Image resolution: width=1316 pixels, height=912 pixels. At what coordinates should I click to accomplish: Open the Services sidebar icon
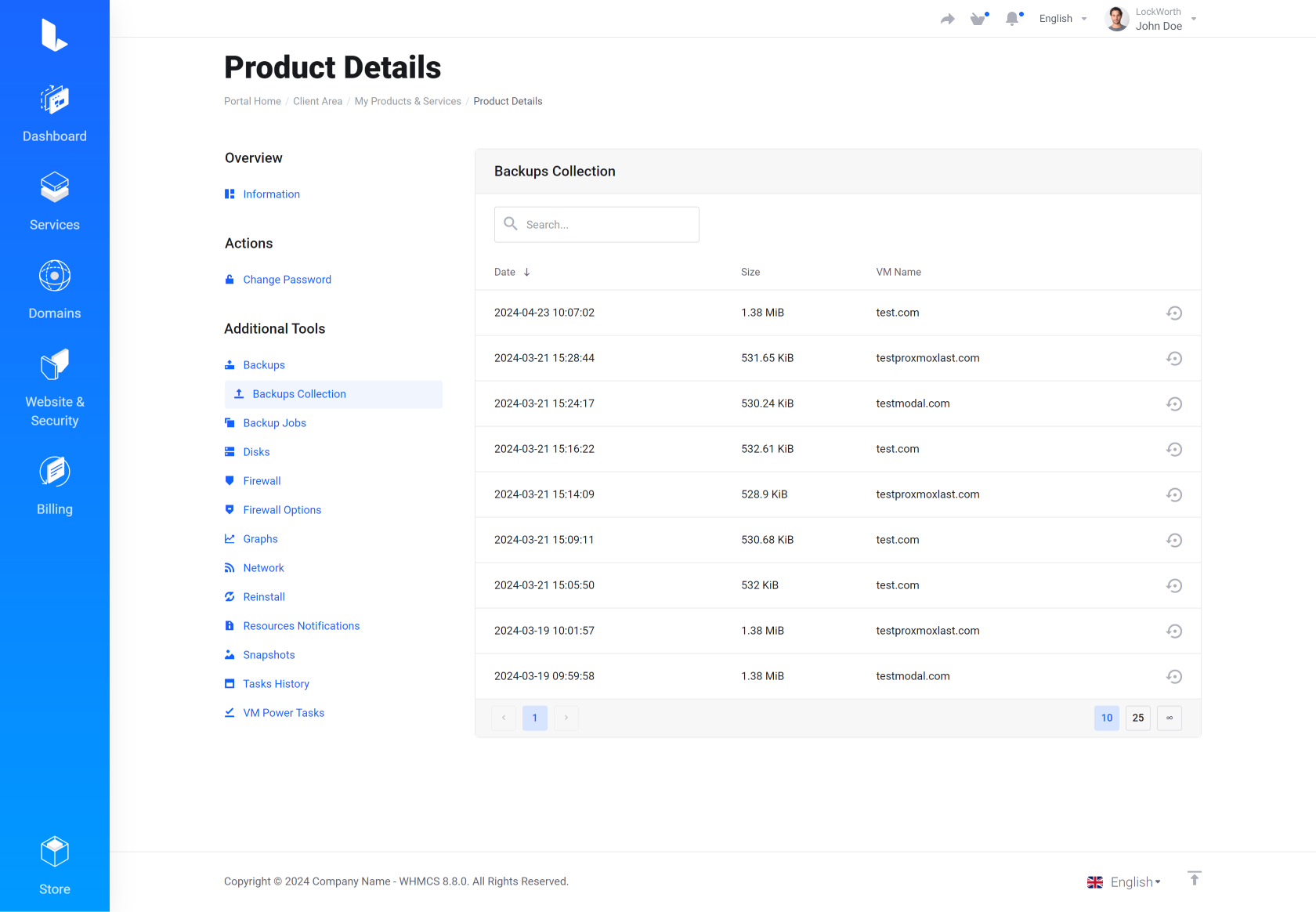pos(55,188)
